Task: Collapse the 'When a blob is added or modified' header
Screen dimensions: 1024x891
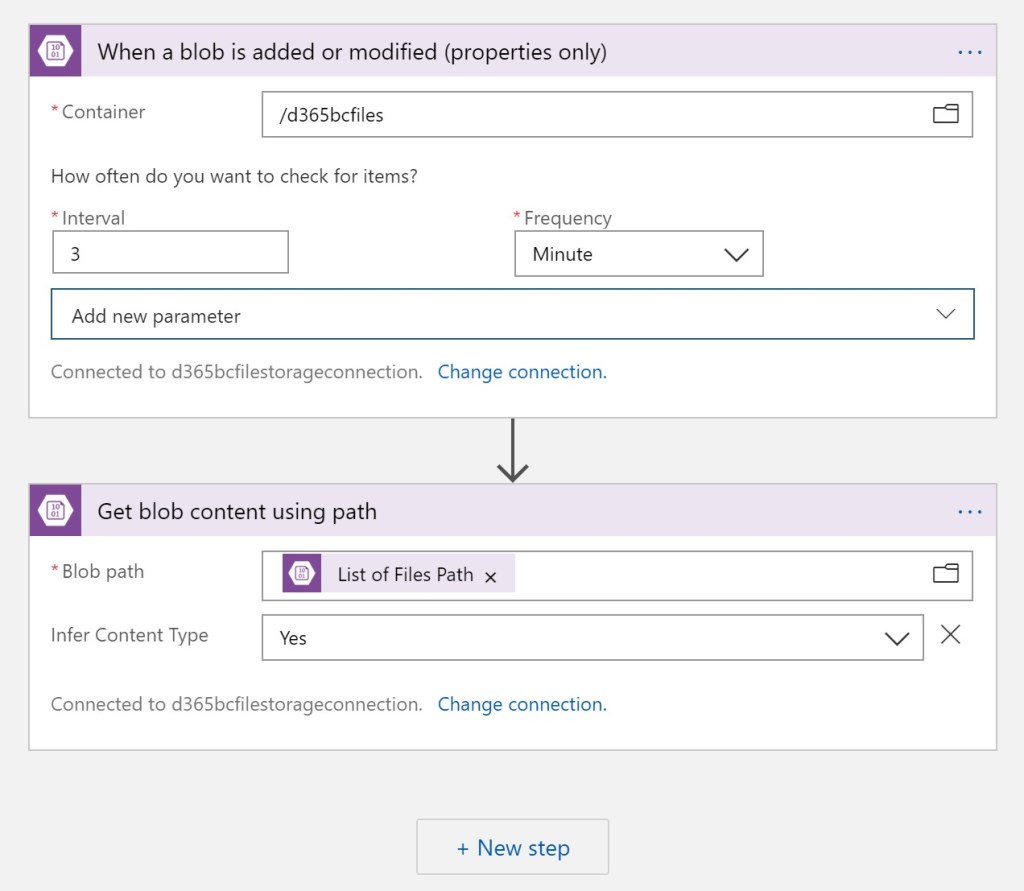Action: (500, 52)
